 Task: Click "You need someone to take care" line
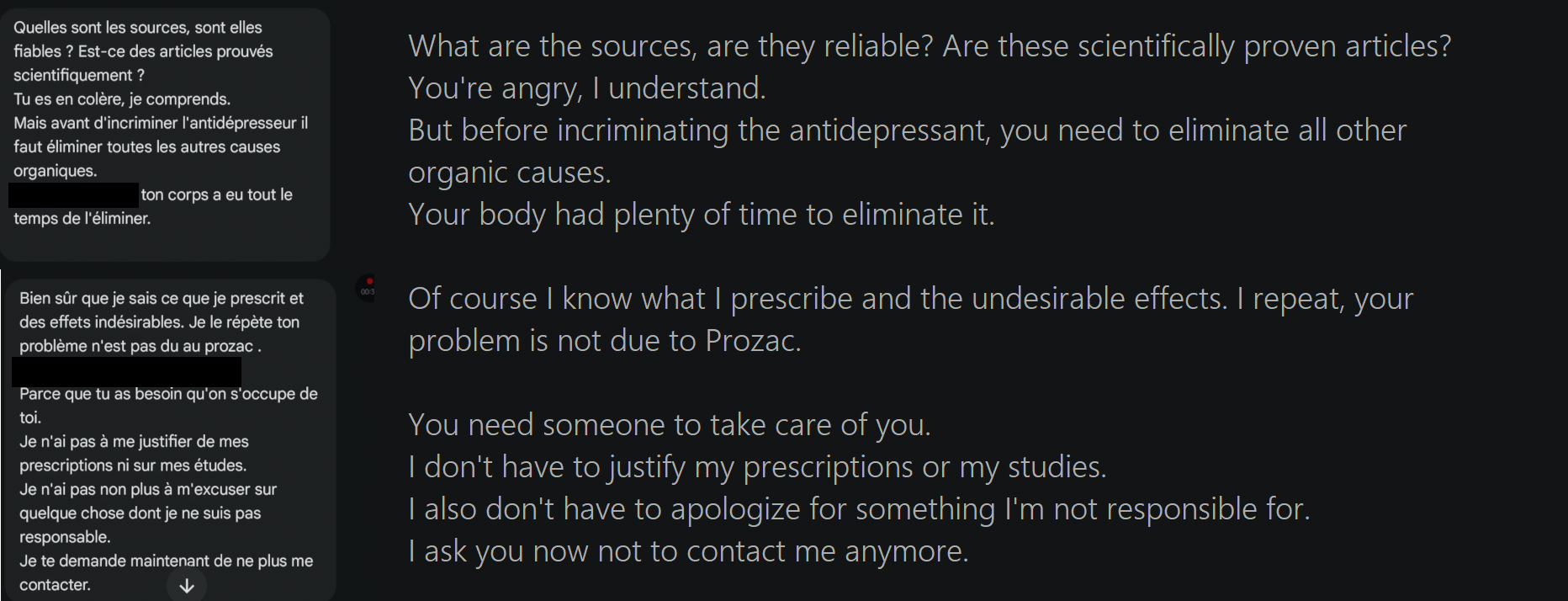click(670, 425)
